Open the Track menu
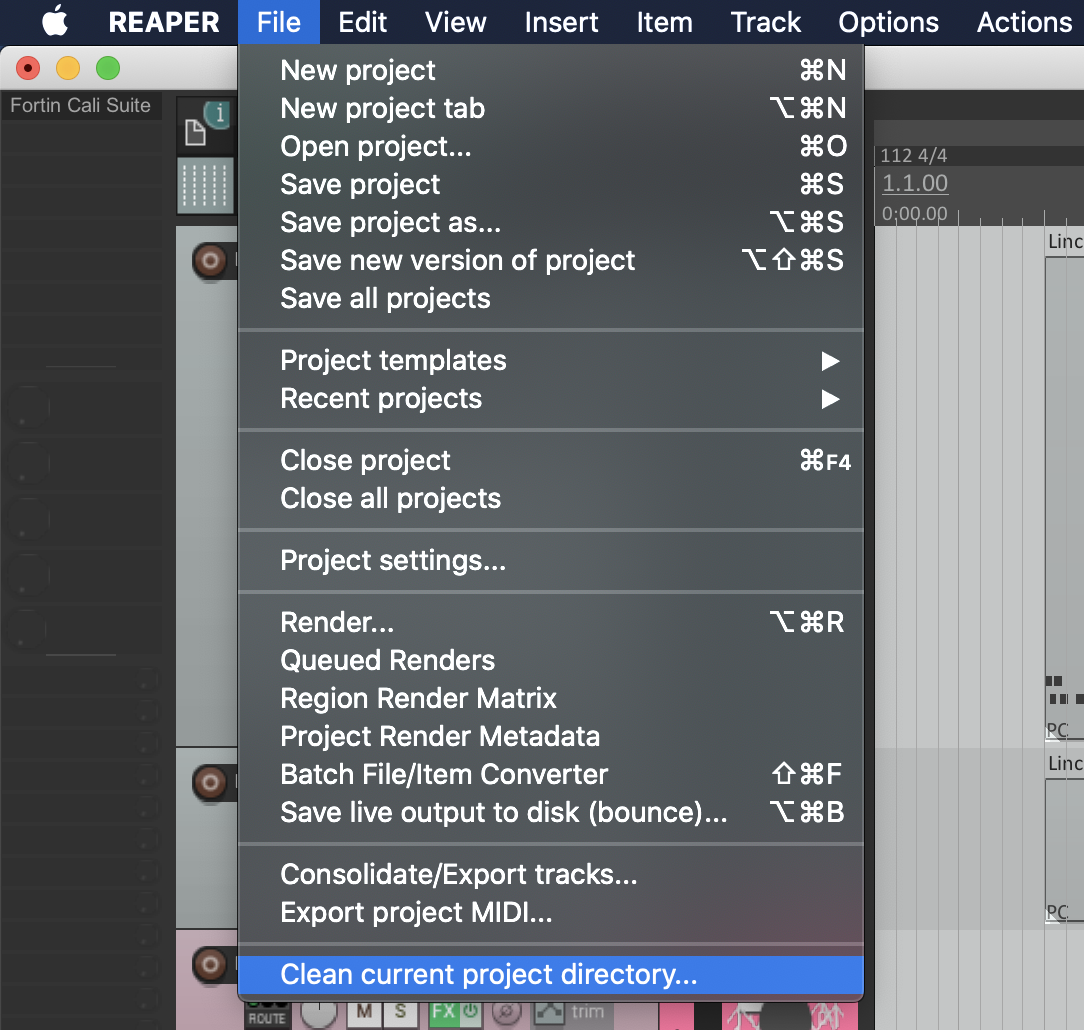Image resolution: width=1084 pixels, height=1030 pixels. pos(765,22)
